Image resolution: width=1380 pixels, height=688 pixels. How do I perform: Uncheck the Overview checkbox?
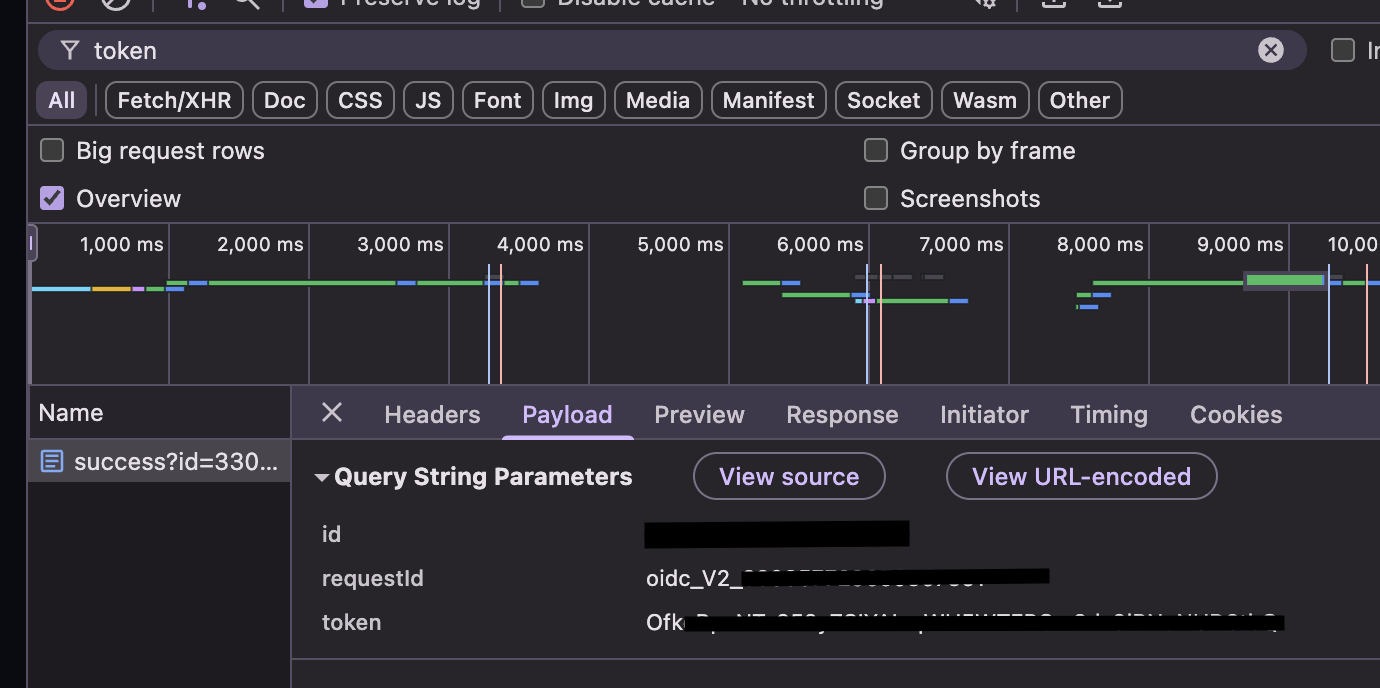[52, 198]
